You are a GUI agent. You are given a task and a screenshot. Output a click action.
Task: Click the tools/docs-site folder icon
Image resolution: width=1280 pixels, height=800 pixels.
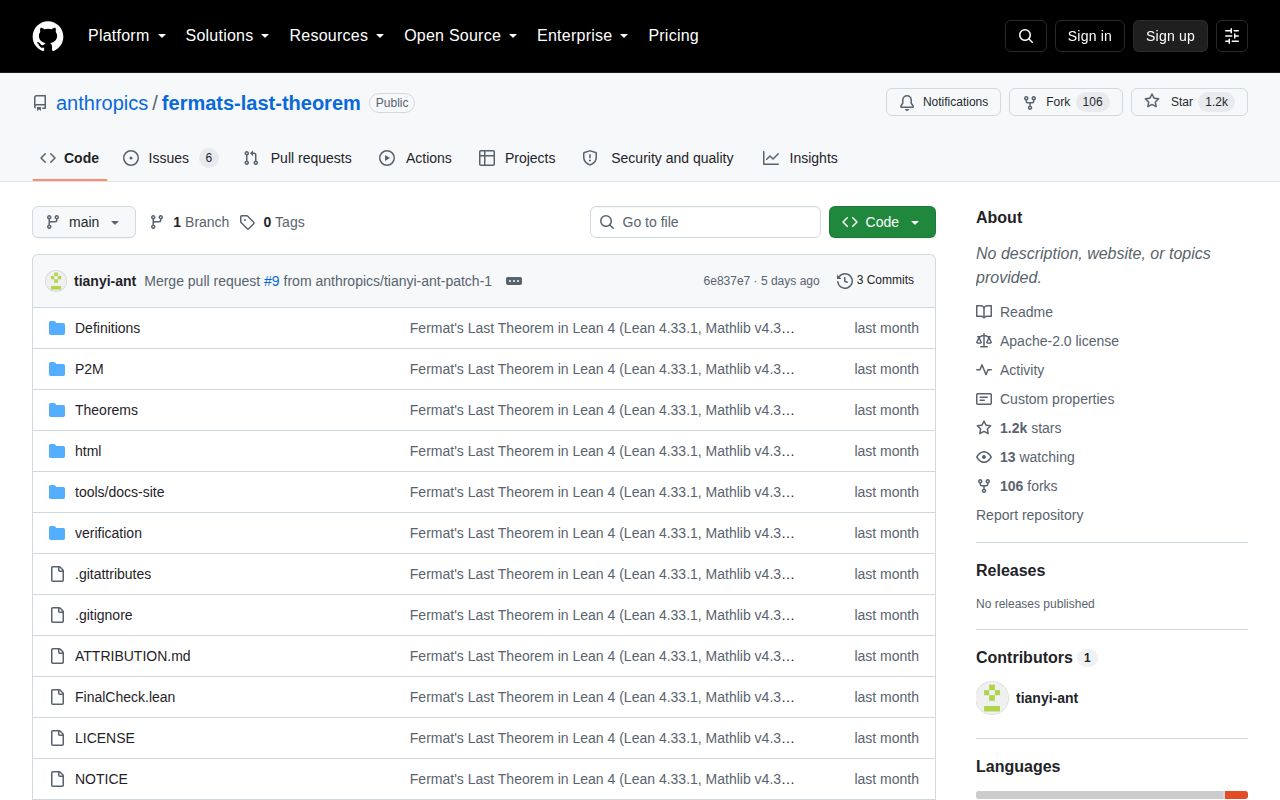[57, 492]
